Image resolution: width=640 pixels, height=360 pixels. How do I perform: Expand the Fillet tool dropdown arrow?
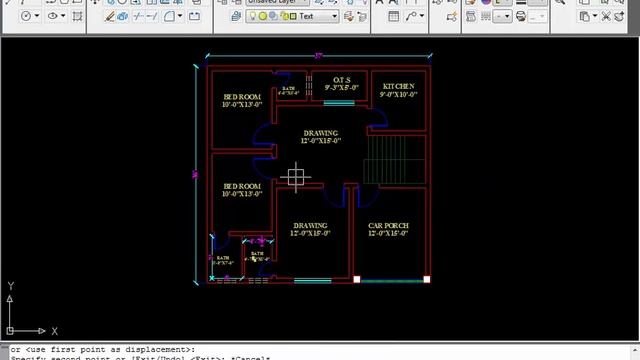click(180, 16)
